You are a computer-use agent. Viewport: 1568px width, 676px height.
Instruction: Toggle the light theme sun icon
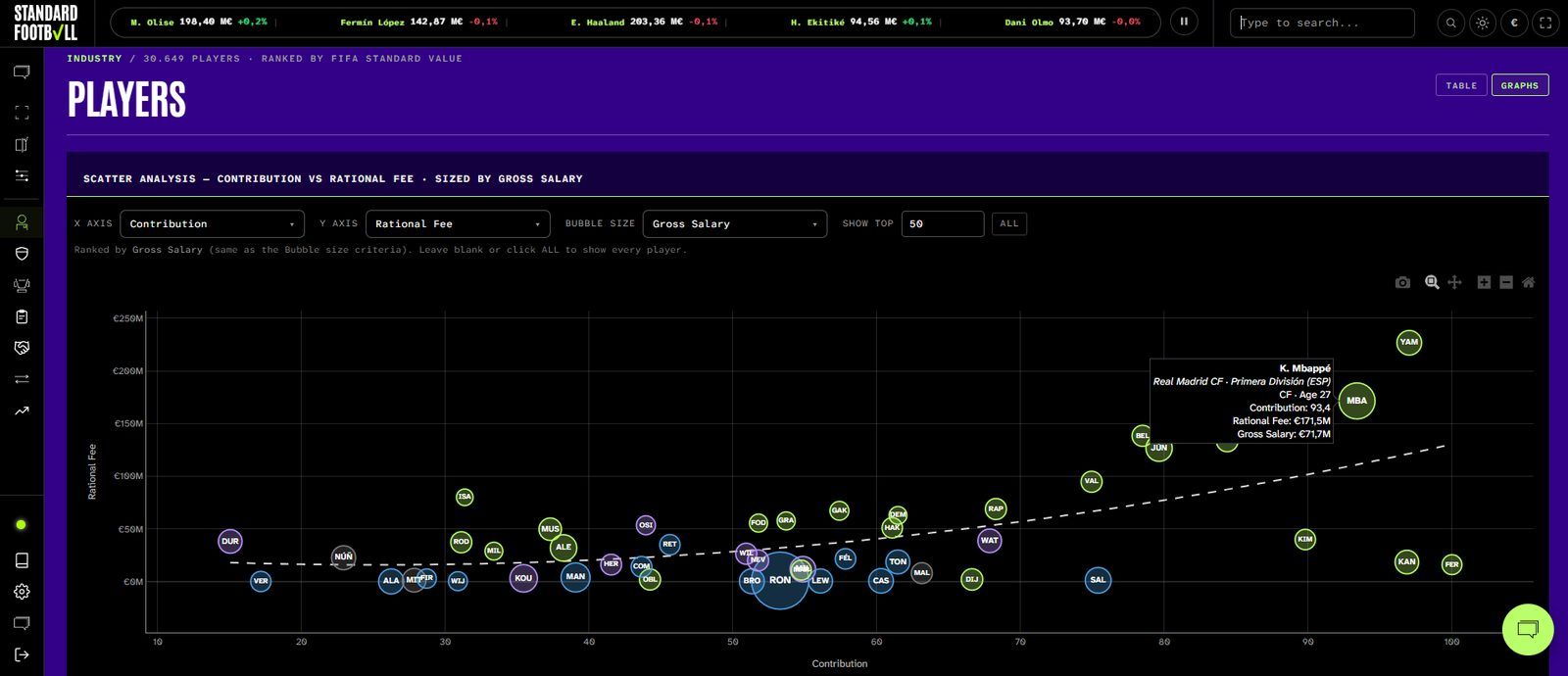tap(1483, 23)
